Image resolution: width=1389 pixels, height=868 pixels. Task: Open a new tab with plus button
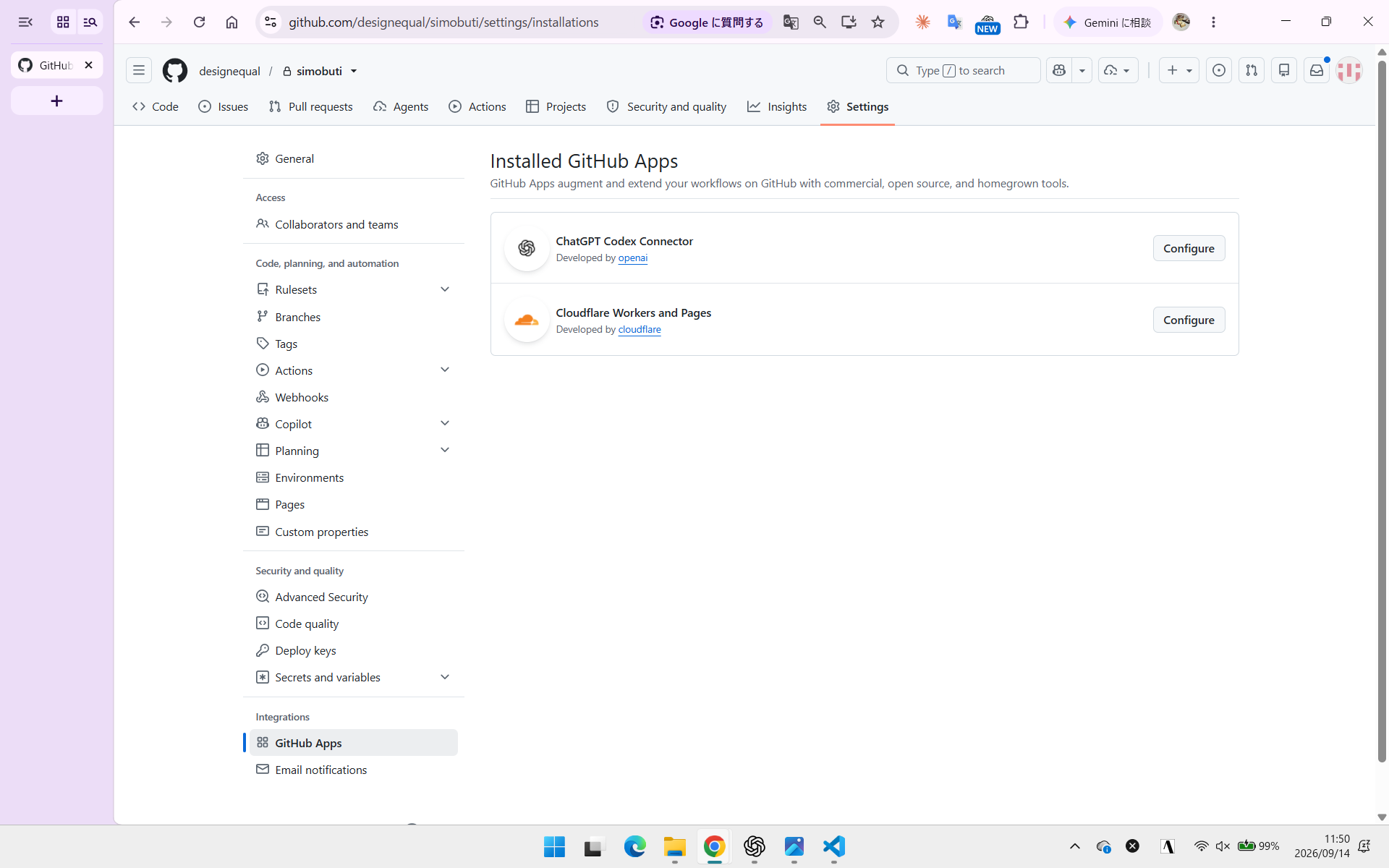(x=56, y=101)
